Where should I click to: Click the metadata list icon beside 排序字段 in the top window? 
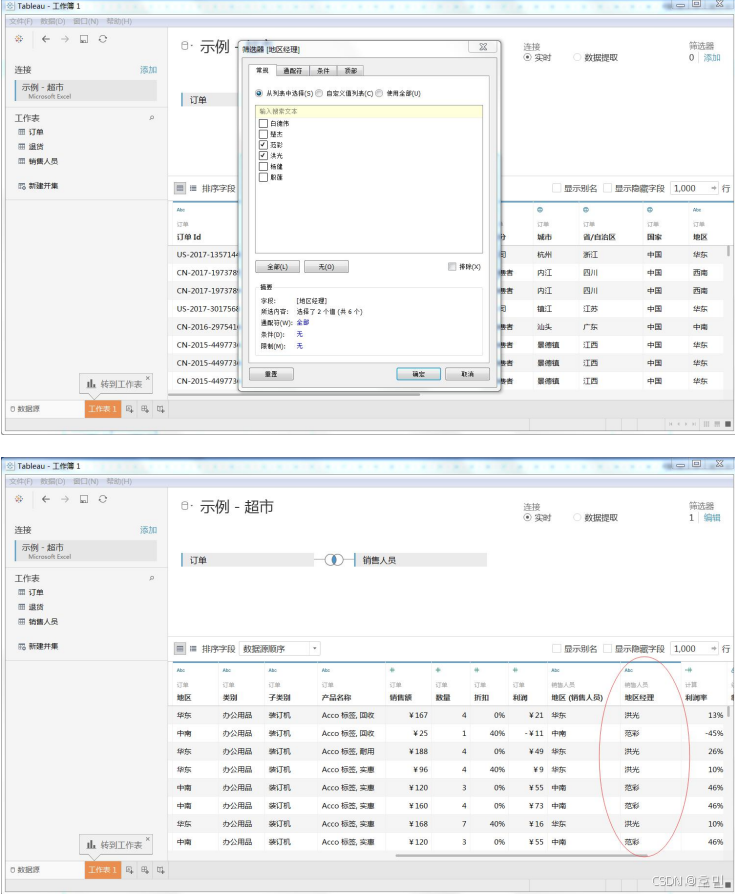[193, 188]
